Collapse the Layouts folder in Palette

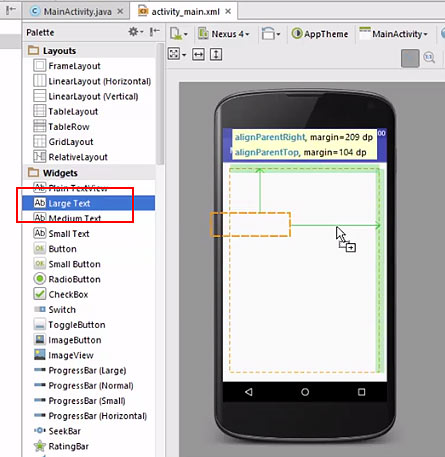click(x=33, y=50)
